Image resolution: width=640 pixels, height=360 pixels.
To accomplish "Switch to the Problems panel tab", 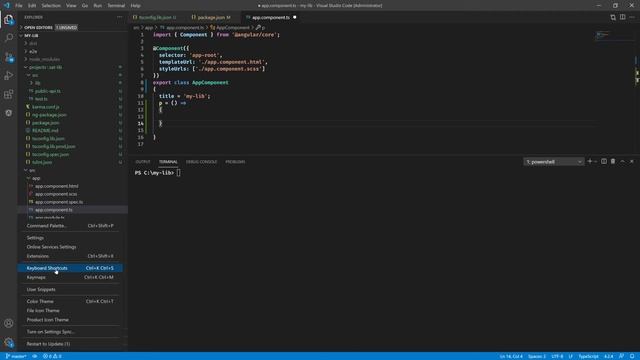I will click(235, 162).
